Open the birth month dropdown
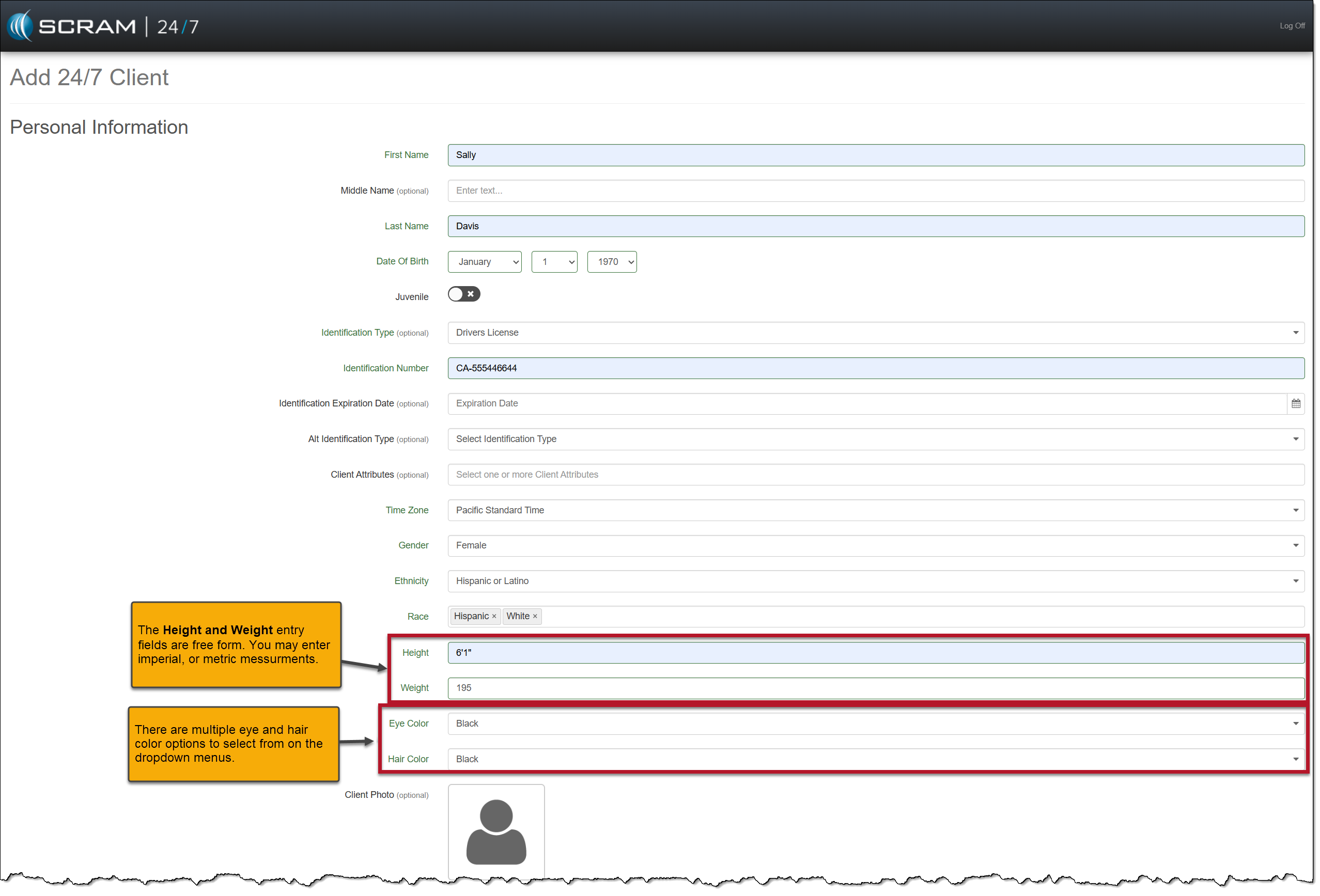The image size is (1320, 896). tap(484, 262)
